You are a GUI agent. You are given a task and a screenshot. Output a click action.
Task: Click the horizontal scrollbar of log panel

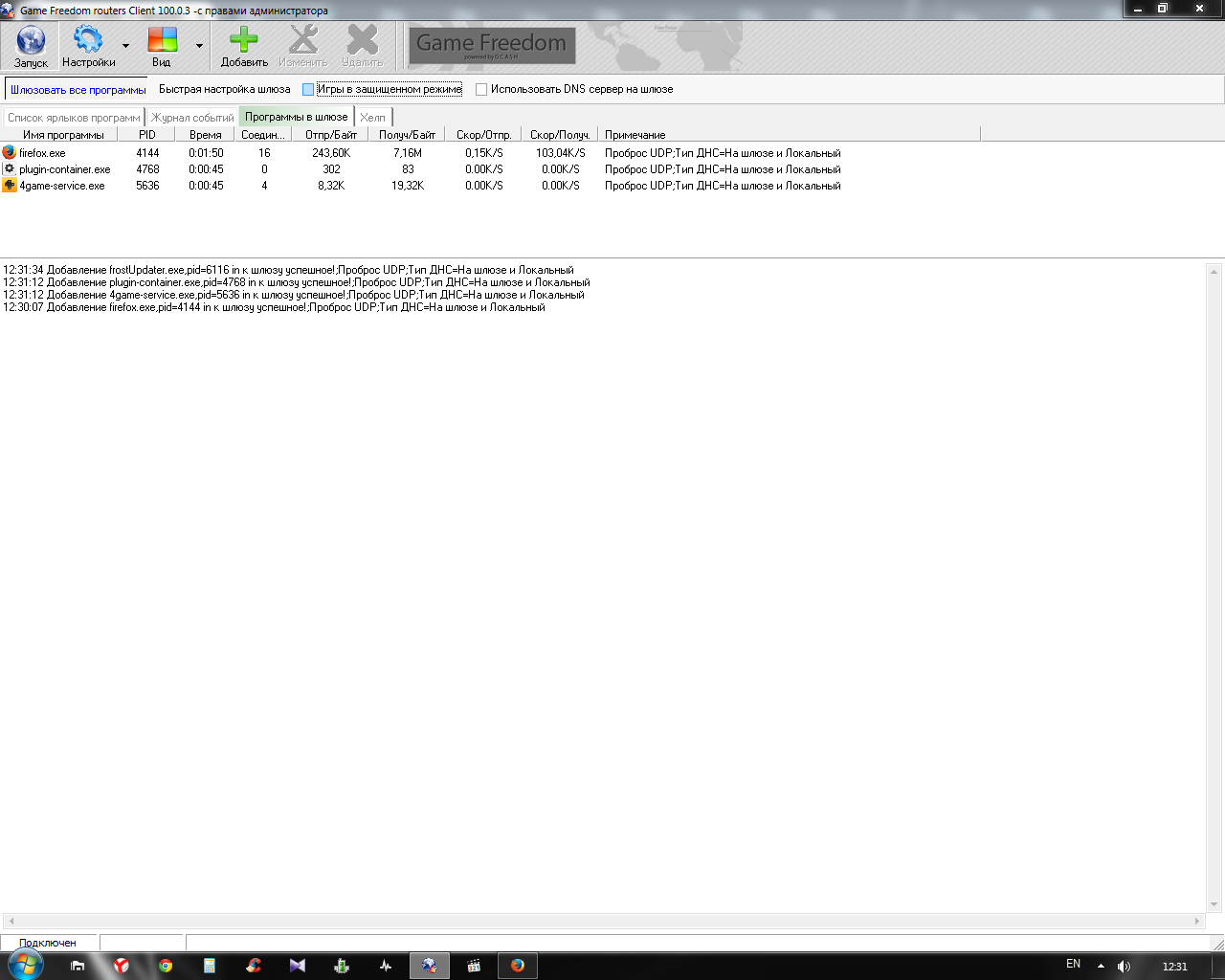[x=603, y=921]
